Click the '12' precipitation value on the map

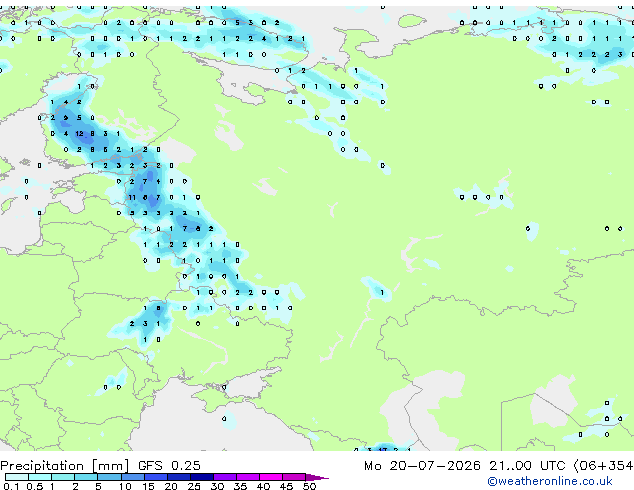[79, 134]
